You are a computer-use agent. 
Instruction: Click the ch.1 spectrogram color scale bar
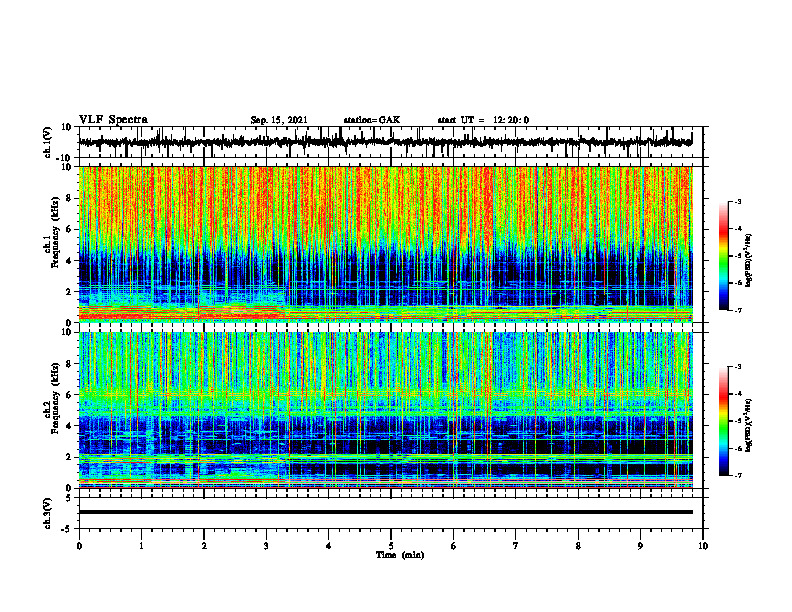[x=723, y=256]
